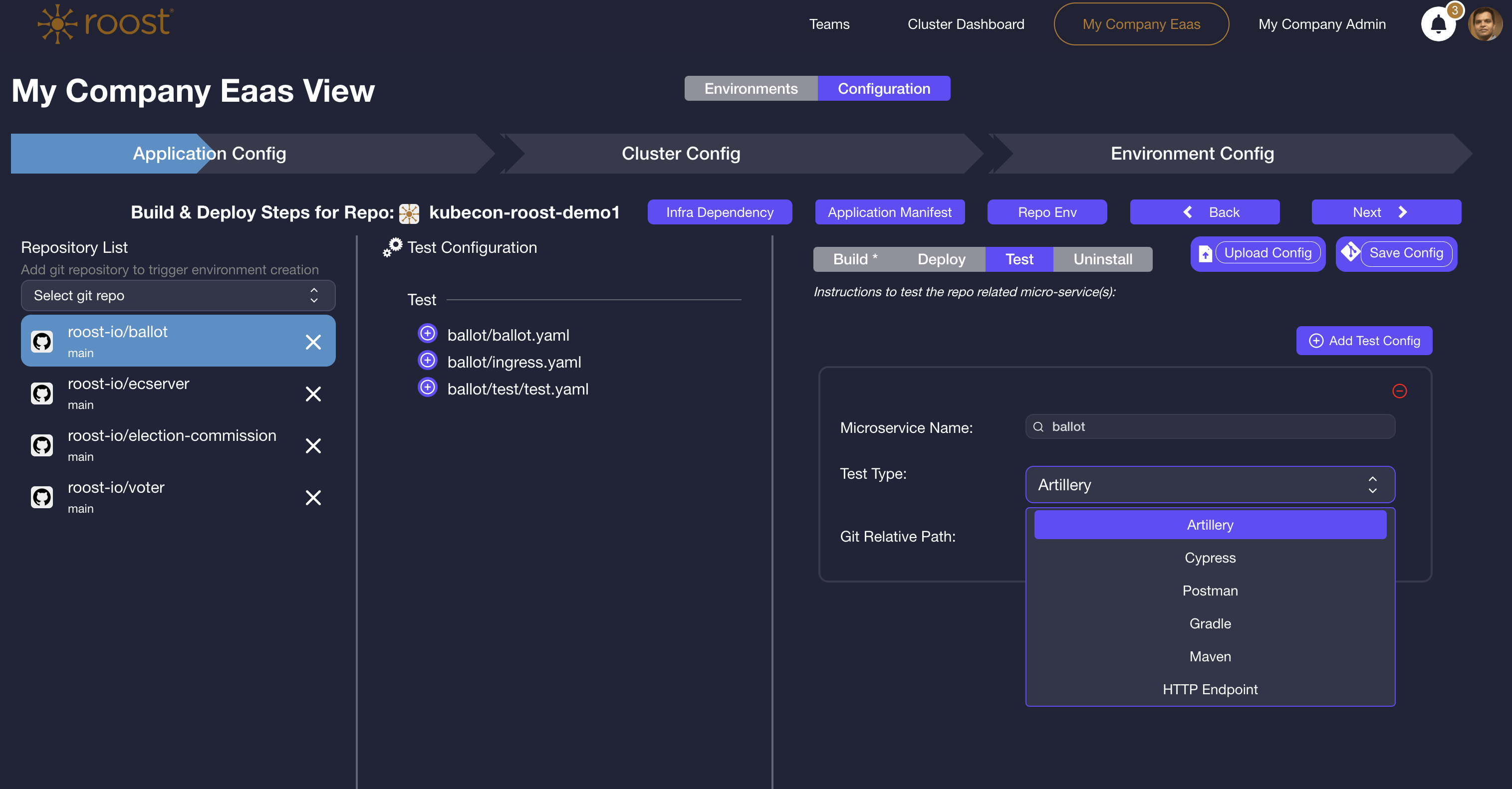1512x789 pixels.
Task: Click GitHub icon for roost-io/ecserver
Action: click(42, 393)
